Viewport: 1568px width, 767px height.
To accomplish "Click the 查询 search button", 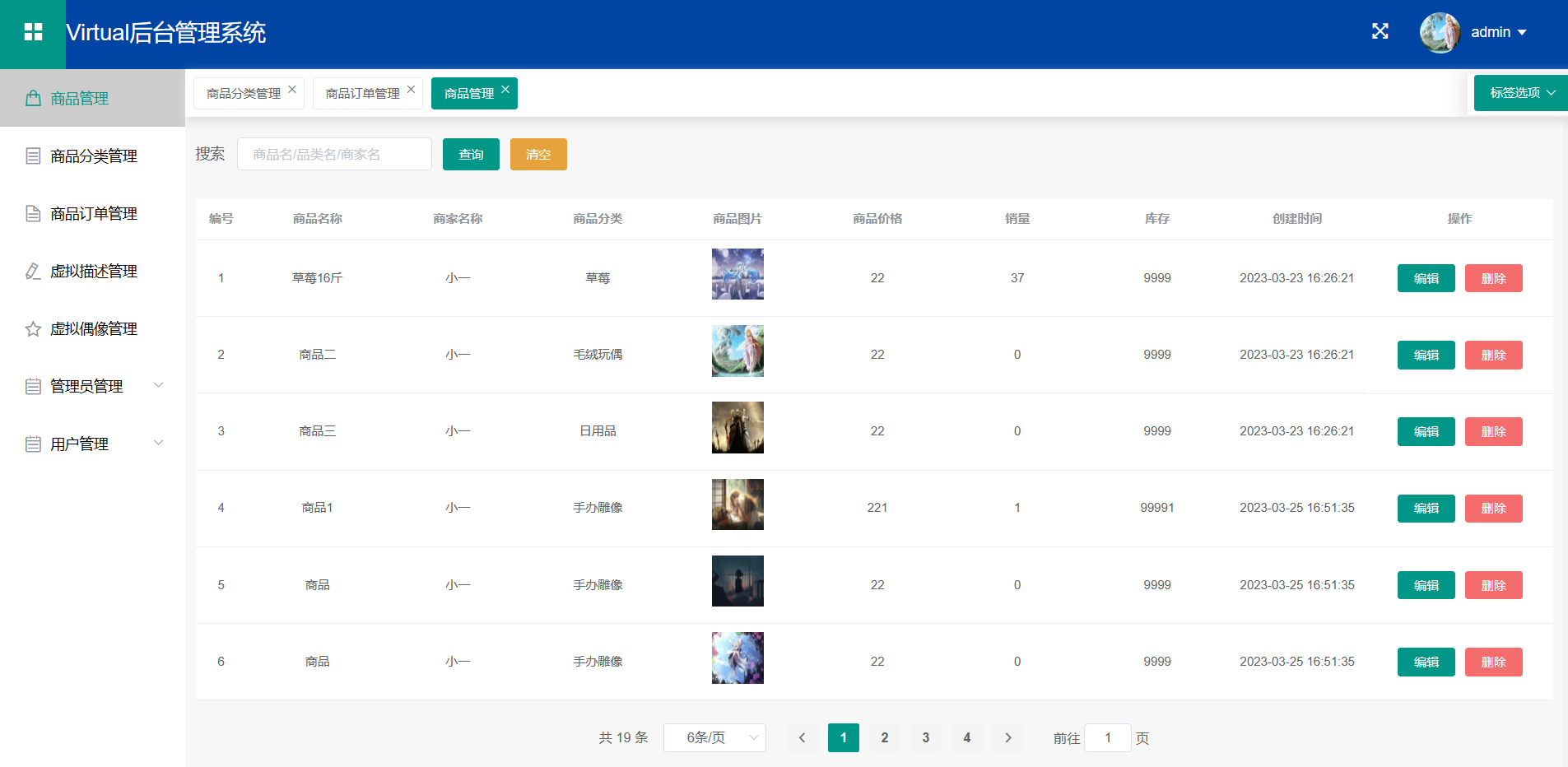I will tap(471, 154).
